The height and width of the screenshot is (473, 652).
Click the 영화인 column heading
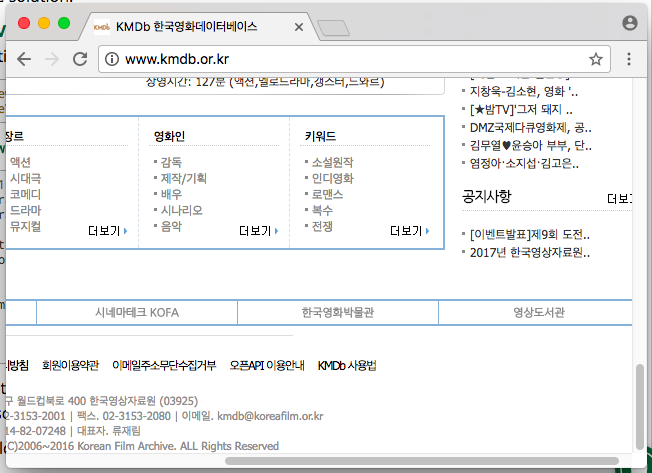[x=169, y=136]
